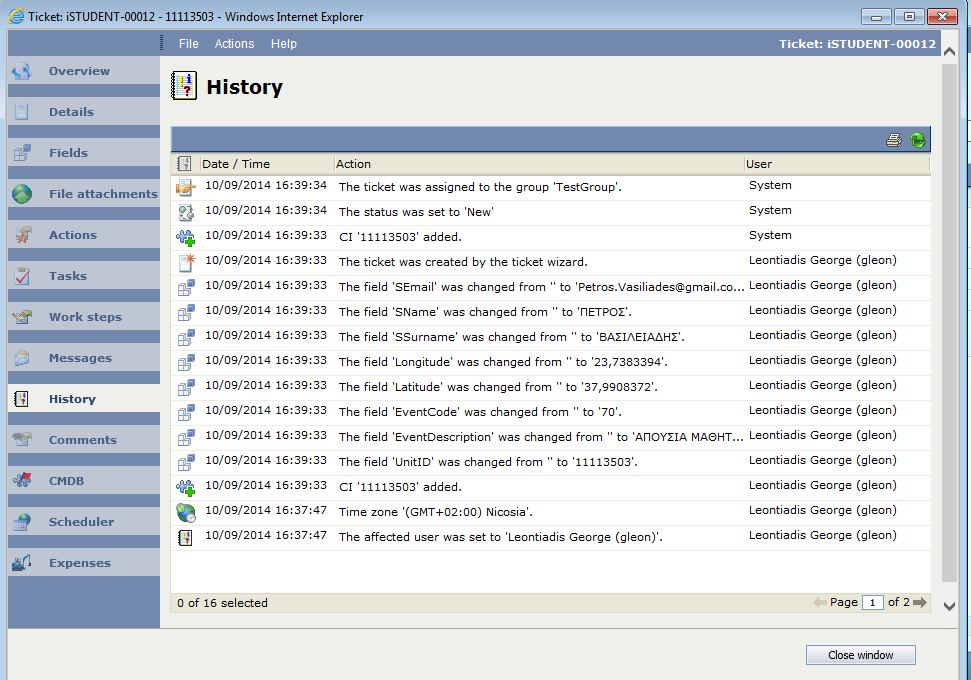Click the File attachments globe icon

click(x=22, y=194)
